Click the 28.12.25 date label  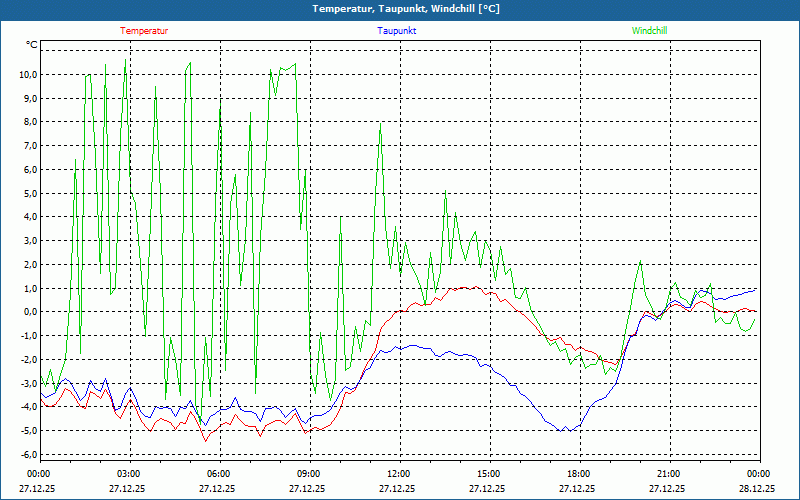[757, 489]
